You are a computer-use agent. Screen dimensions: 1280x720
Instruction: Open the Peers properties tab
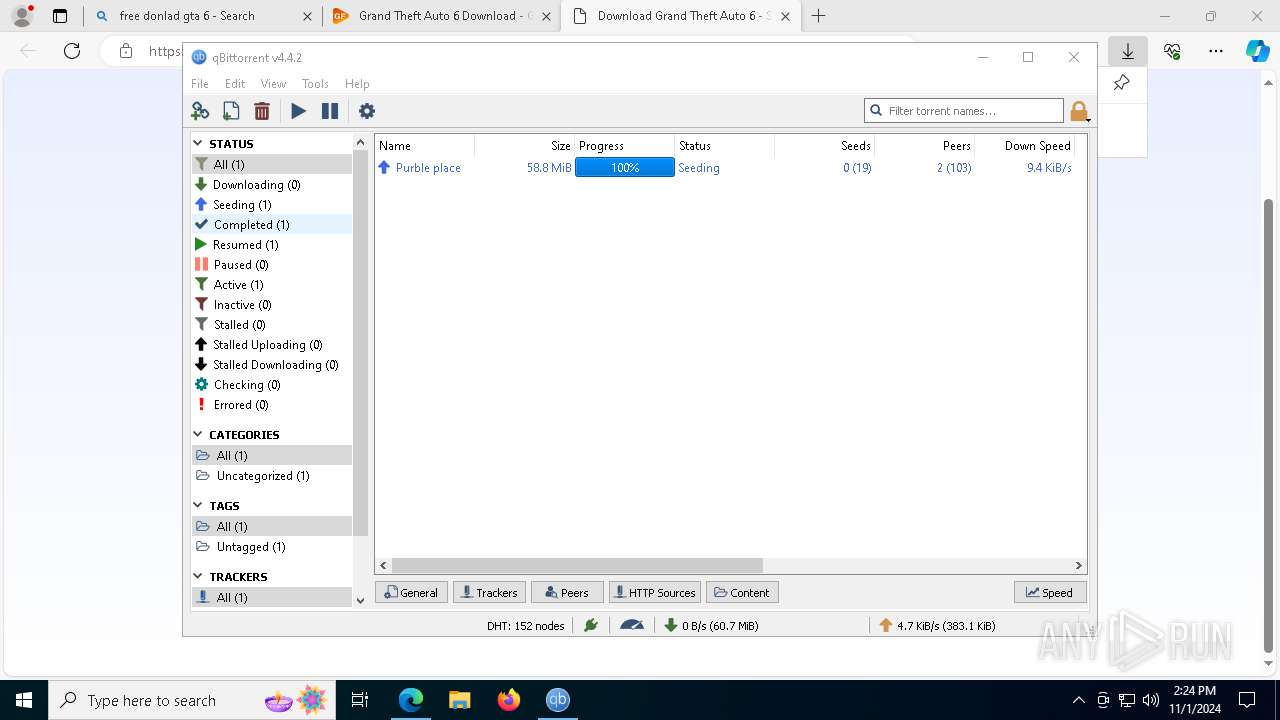point(567,592)
